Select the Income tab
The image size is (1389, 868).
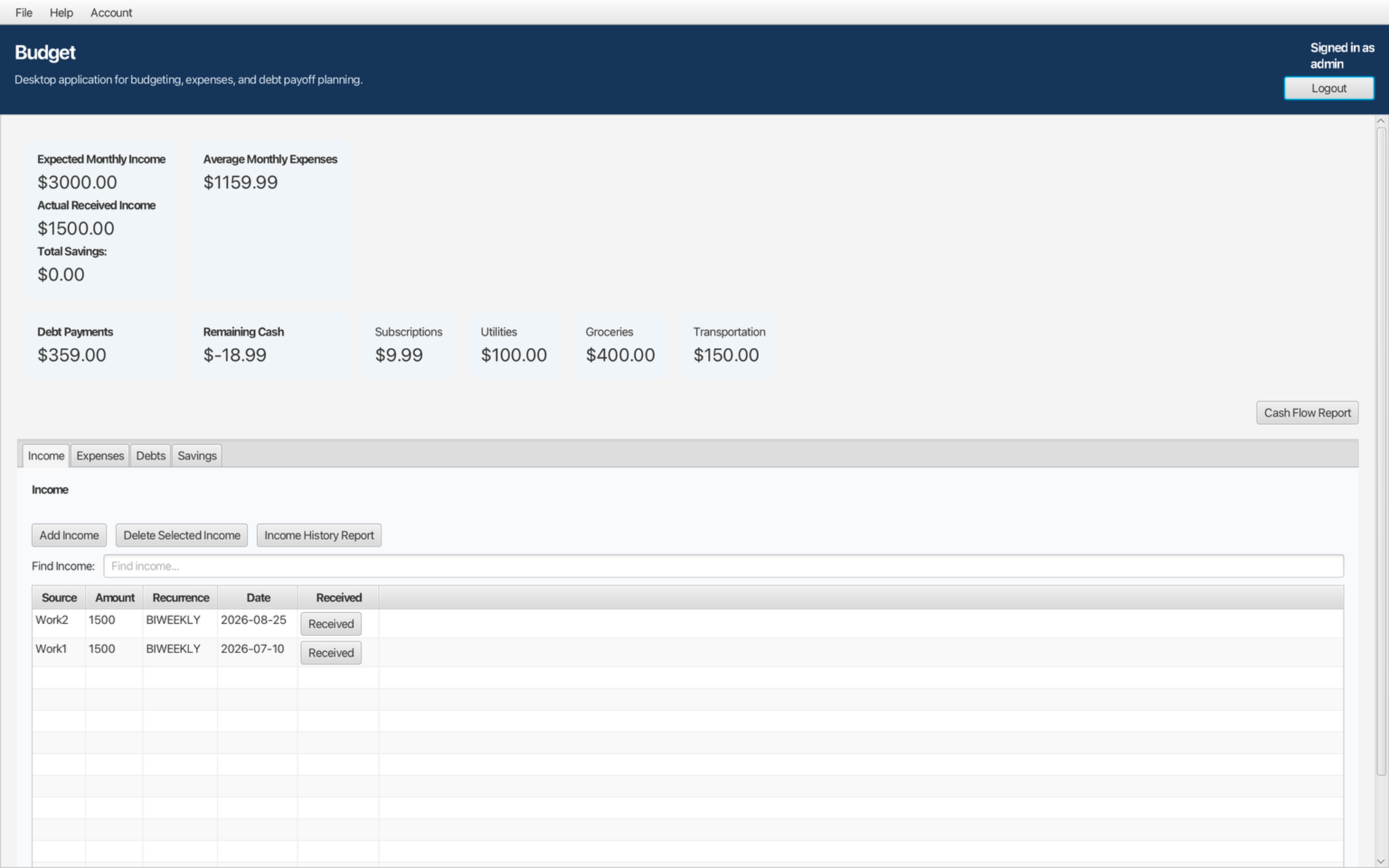pos(46,456)
